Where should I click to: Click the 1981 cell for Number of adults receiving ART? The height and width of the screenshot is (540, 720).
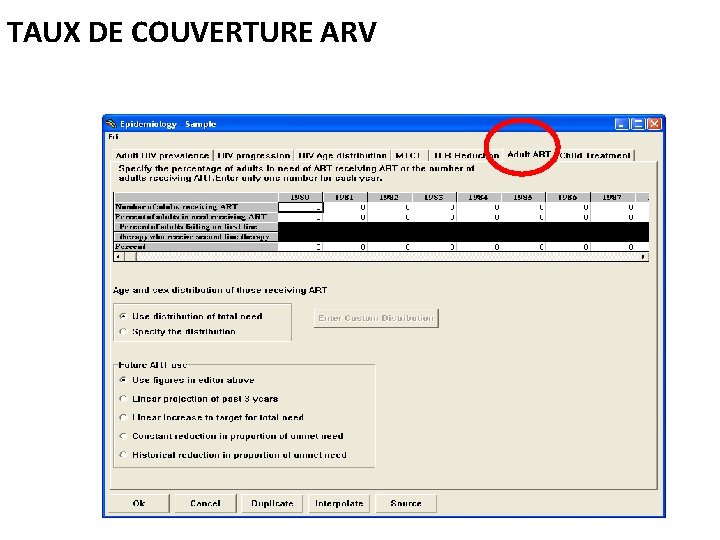coord(345,207)
